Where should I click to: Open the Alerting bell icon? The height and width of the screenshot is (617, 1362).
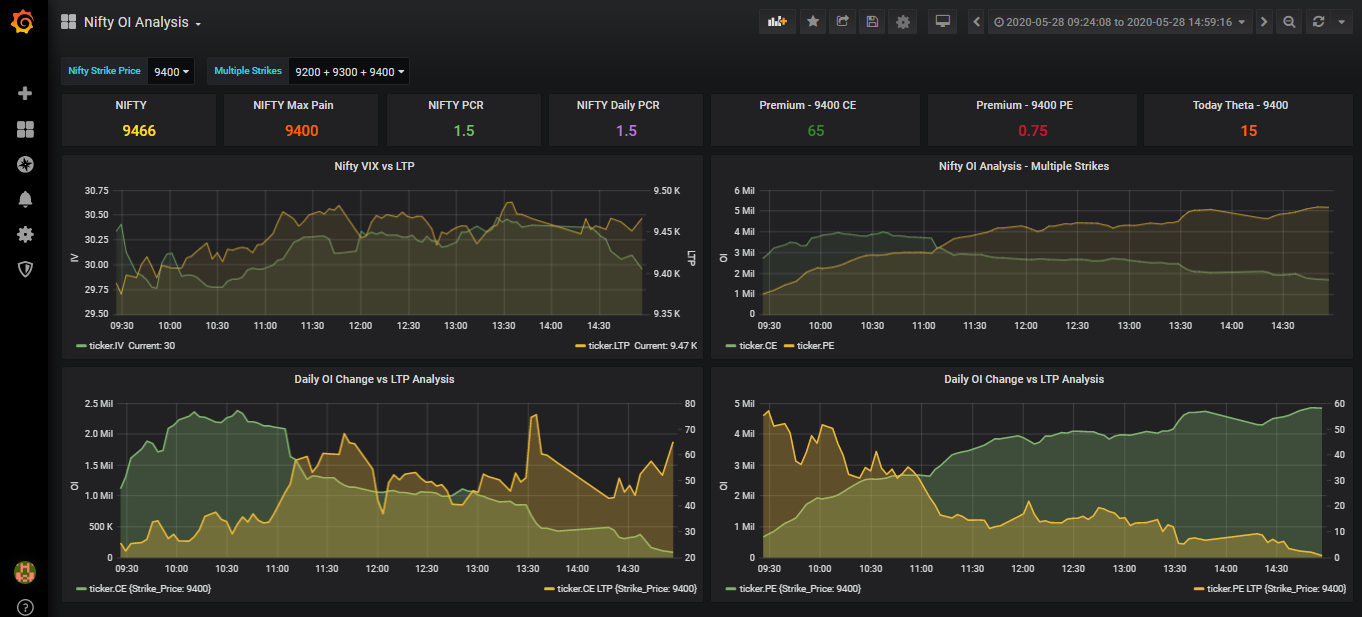tap(25, 199)
